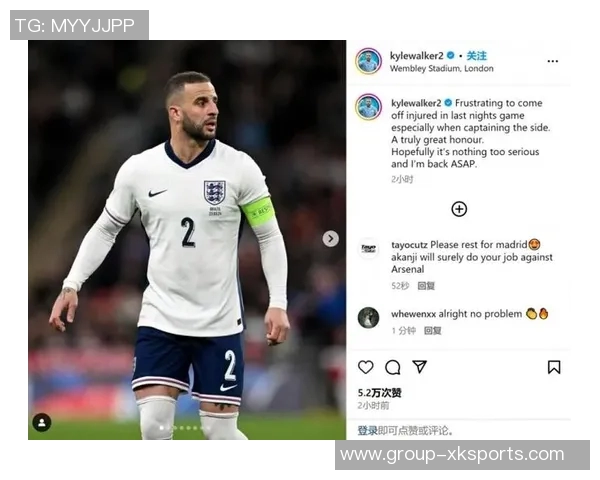This screenshot has width=600, height=480.
Task: Open Wembley Stadium, London location link
Action: (x=442, y=69)
